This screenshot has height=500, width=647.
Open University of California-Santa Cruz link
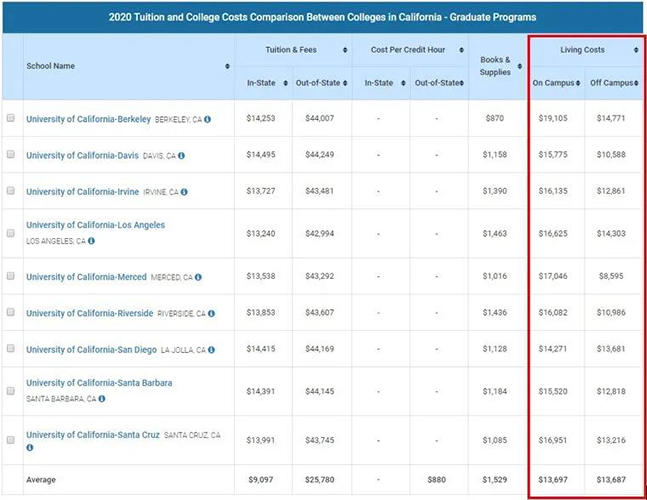point(93,435)
